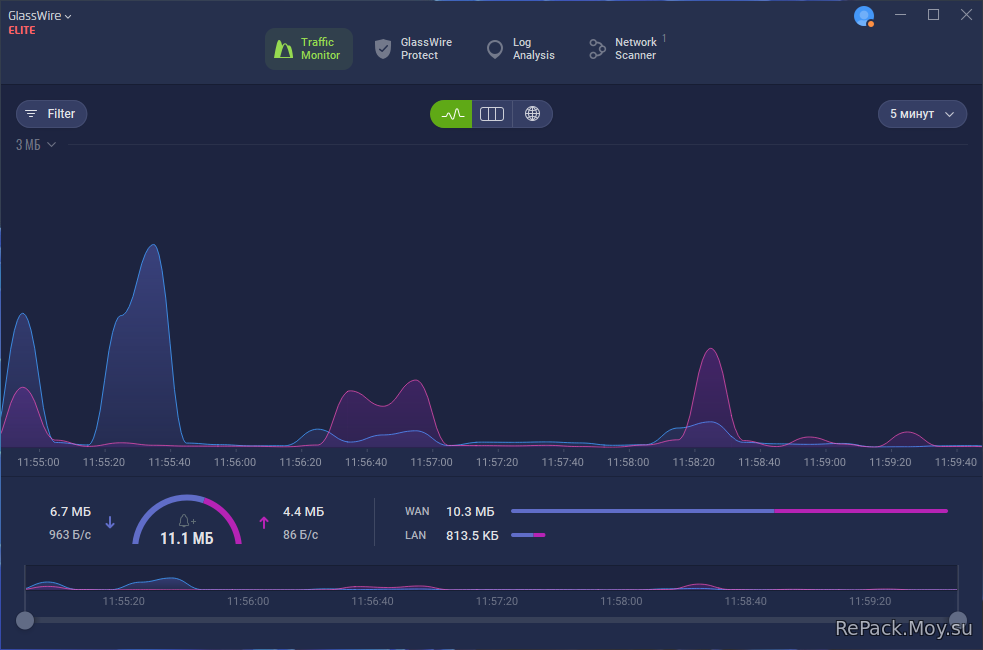Click the 86 Б/с upload speed
983x650 pixels.
coord(300,535)
